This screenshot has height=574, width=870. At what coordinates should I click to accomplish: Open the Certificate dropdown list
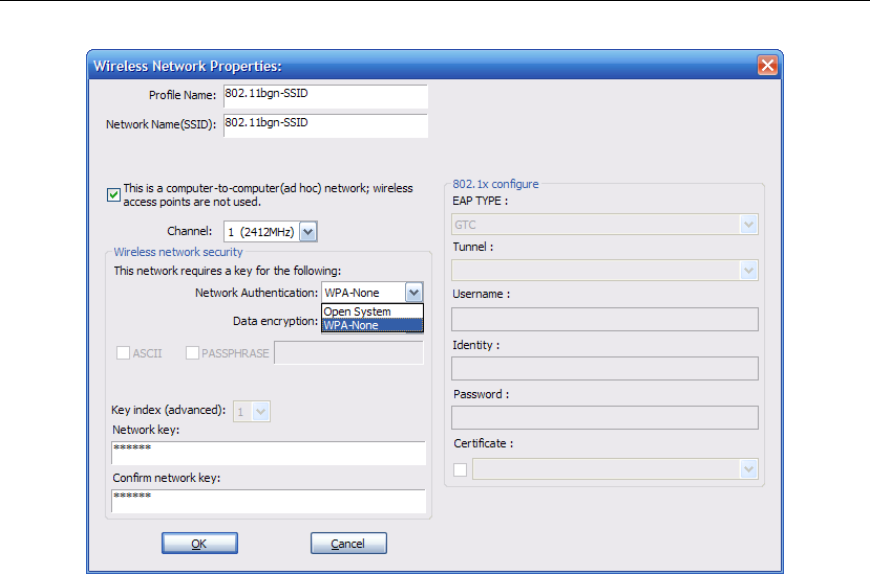pos(615,469)
